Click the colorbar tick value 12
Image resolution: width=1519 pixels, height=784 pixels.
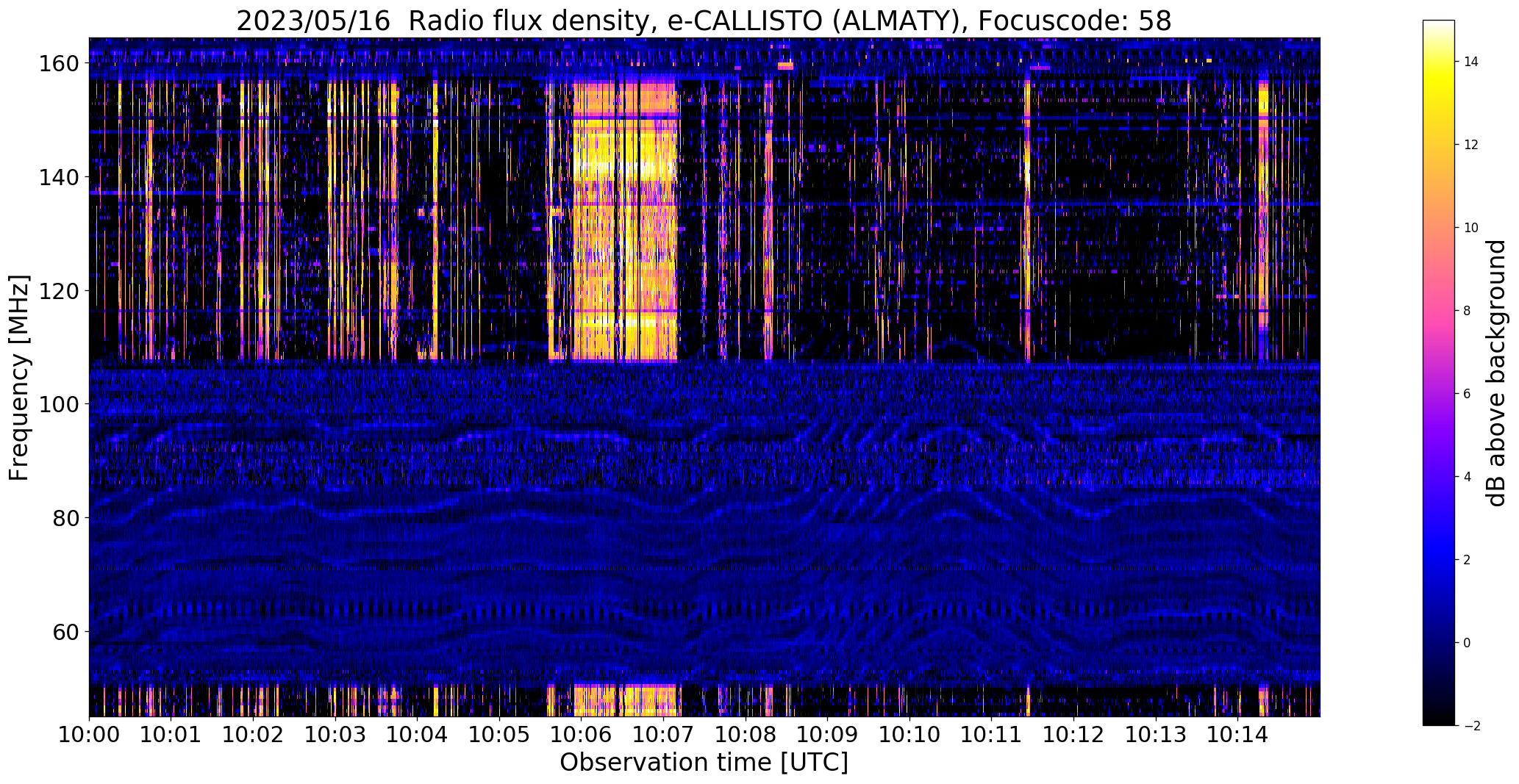1471,145
